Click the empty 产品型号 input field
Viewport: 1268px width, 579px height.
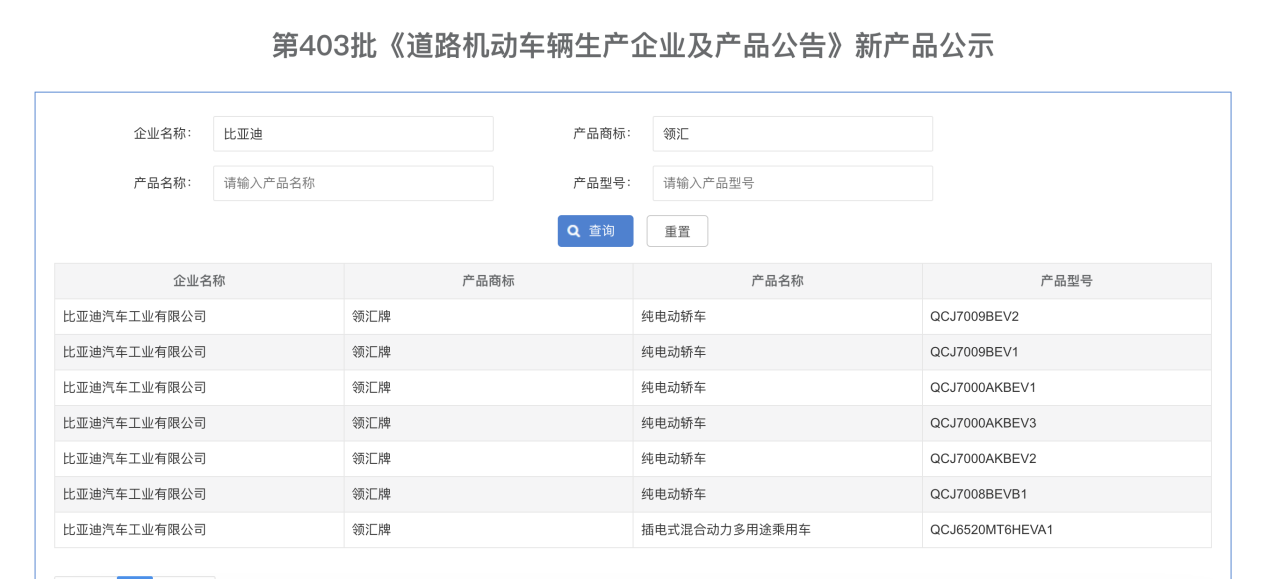(793, 183)
